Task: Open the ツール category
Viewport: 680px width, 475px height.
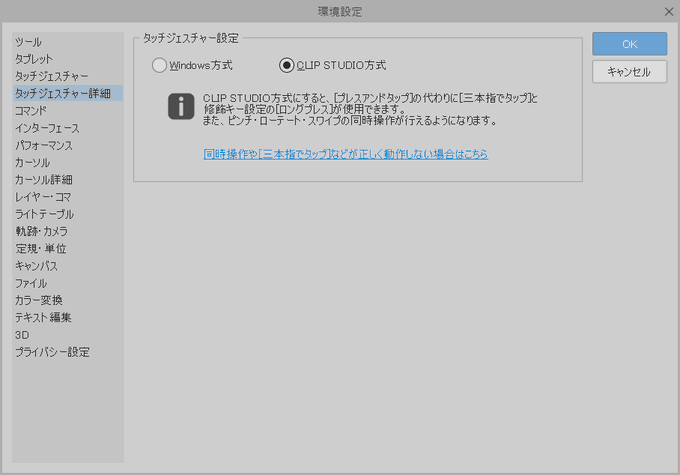Action: (x=68, y=42)
